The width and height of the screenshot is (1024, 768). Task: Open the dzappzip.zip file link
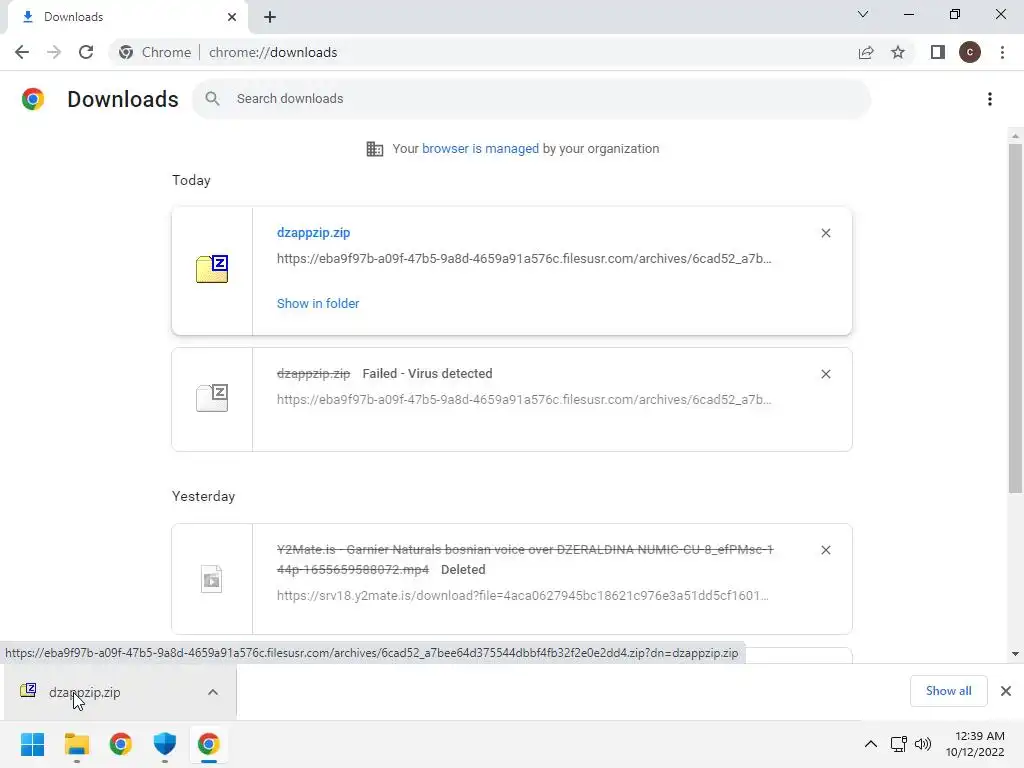313,233
